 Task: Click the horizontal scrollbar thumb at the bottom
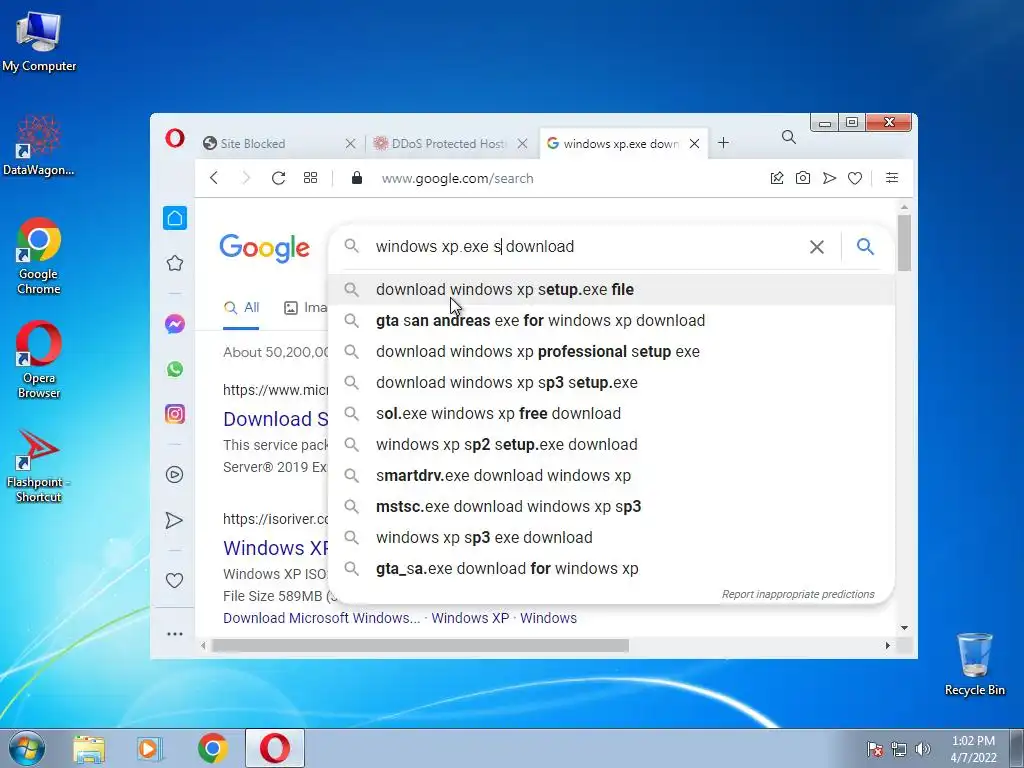click(420, 645)
